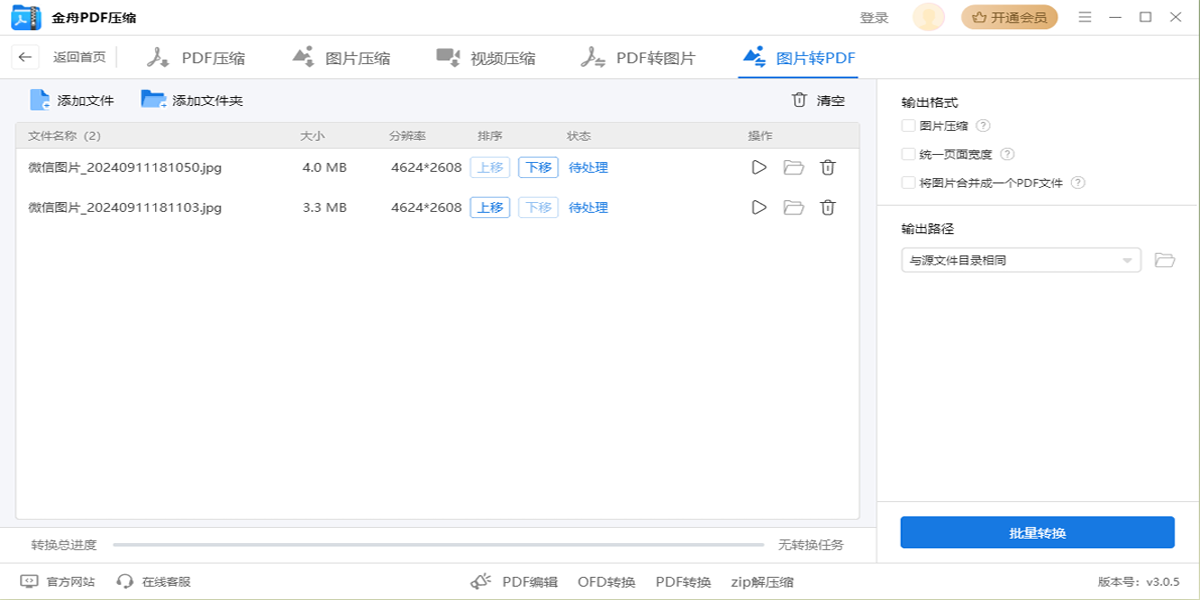1200x600 pixels.
Task: Click the 视频压缩 camera icon
Action: 448,57
